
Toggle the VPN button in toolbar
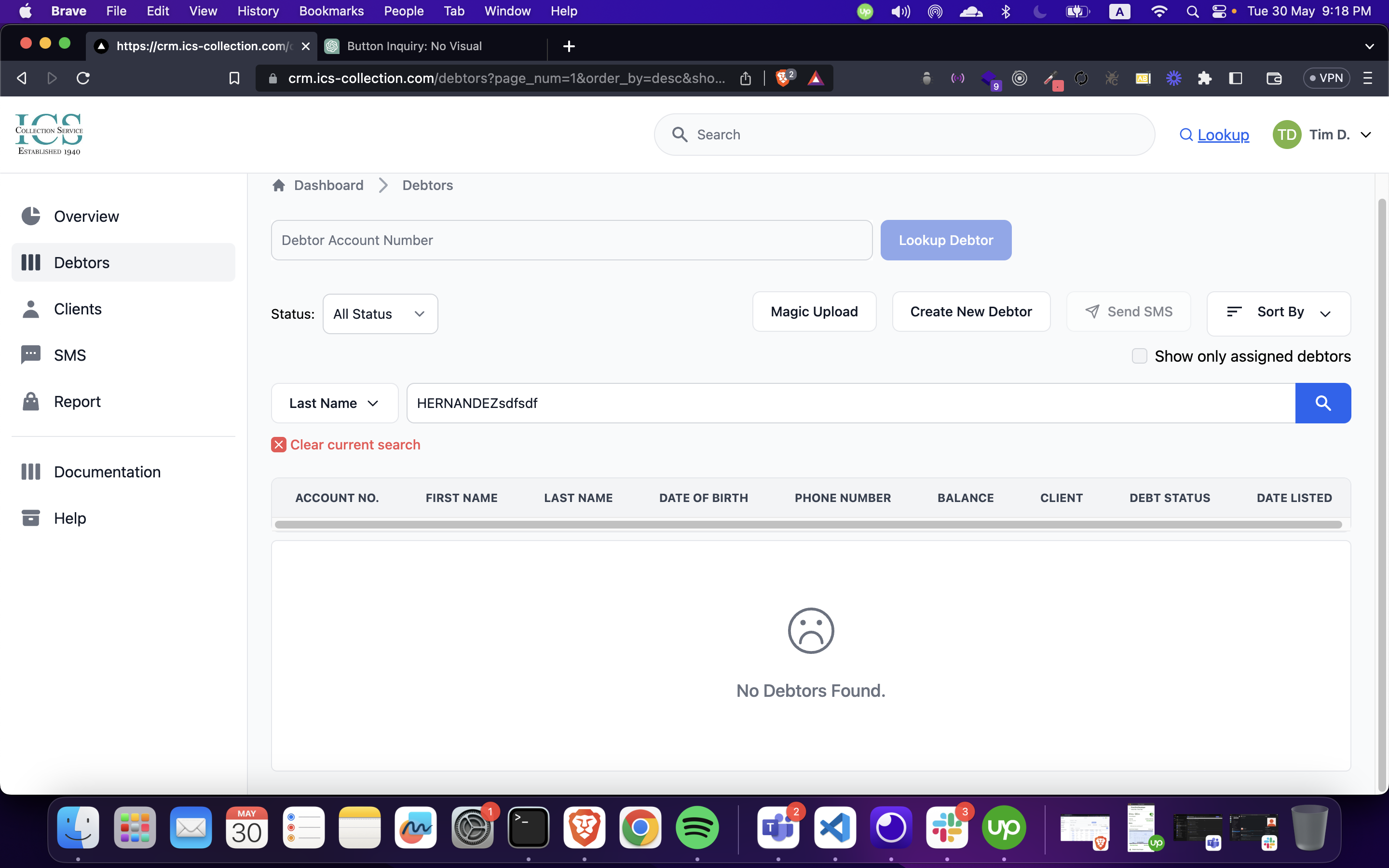(1326, 78)
